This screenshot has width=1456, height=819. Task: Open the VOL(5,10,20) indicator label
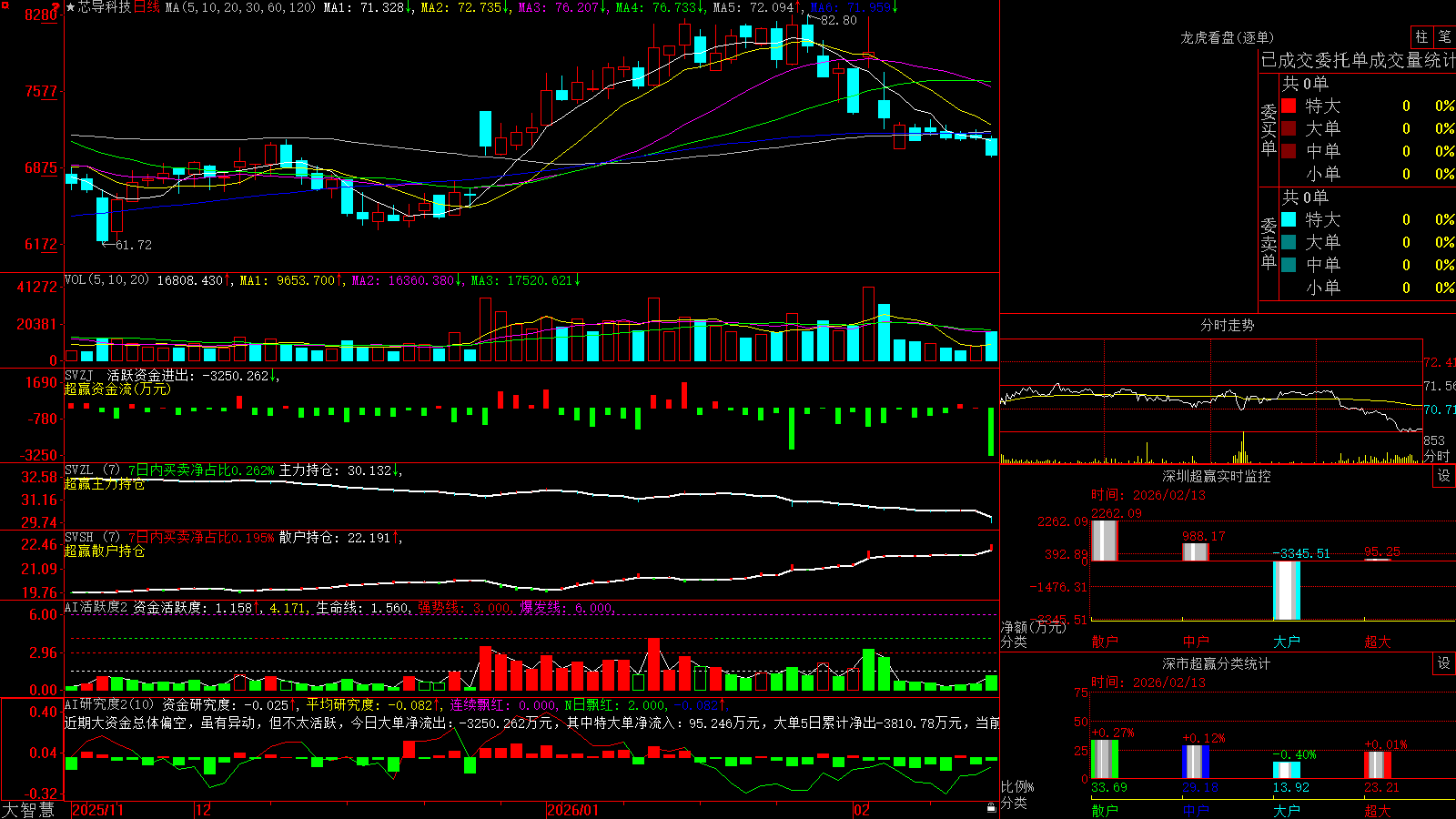[x=106, y=279]
